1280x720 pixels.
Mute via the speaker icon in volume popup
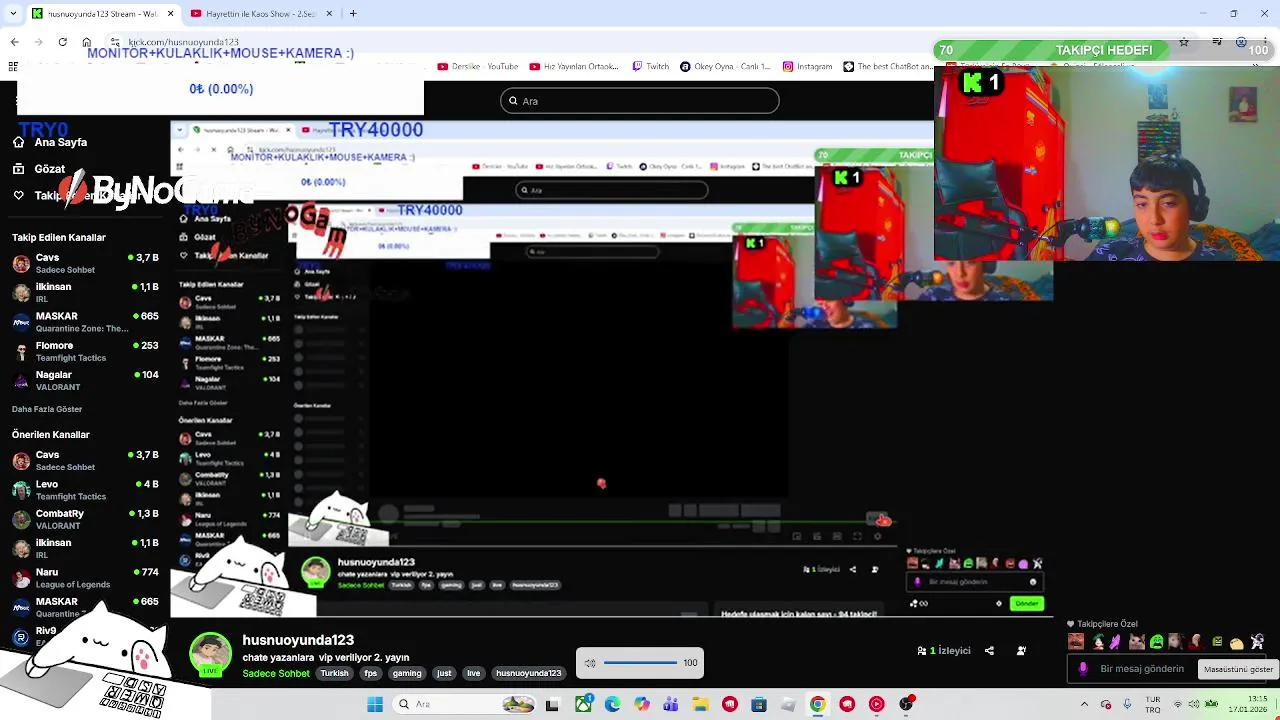[590, 663]
